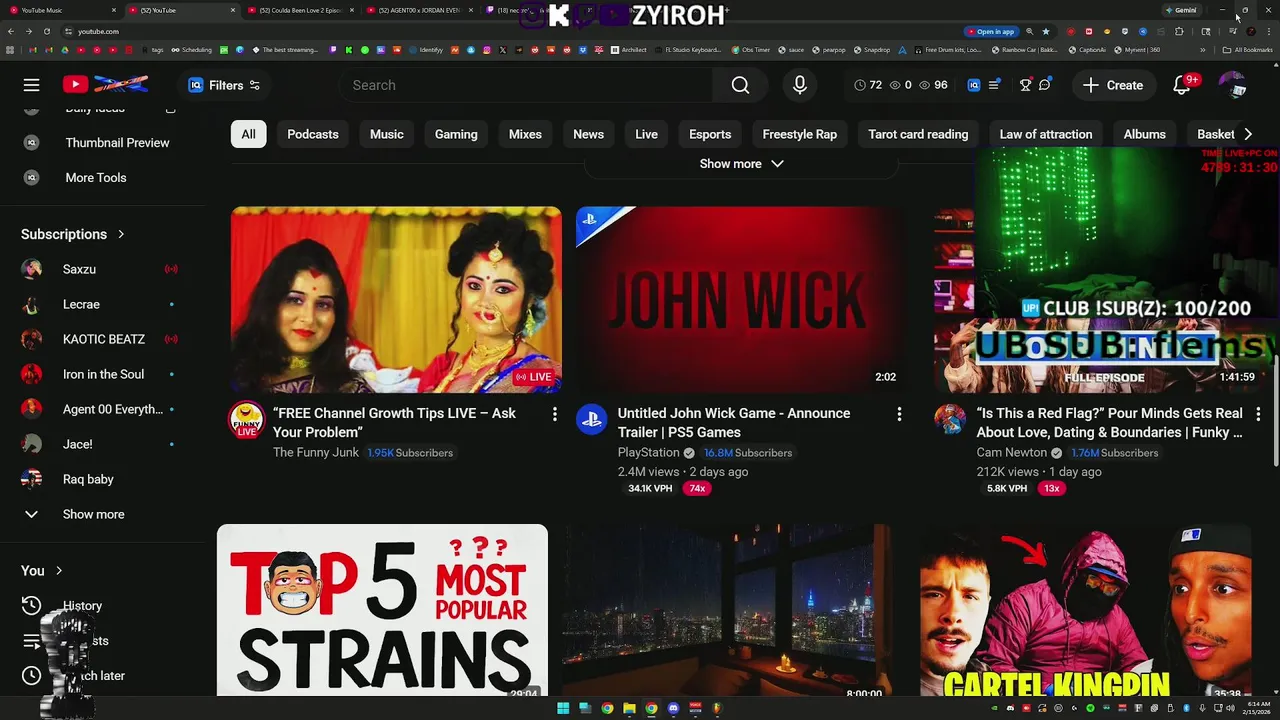Image resolution: width=1280 pixels, height=720 pixels.
Task: Click the Open in app address-bar button
Action: [991, 31]
